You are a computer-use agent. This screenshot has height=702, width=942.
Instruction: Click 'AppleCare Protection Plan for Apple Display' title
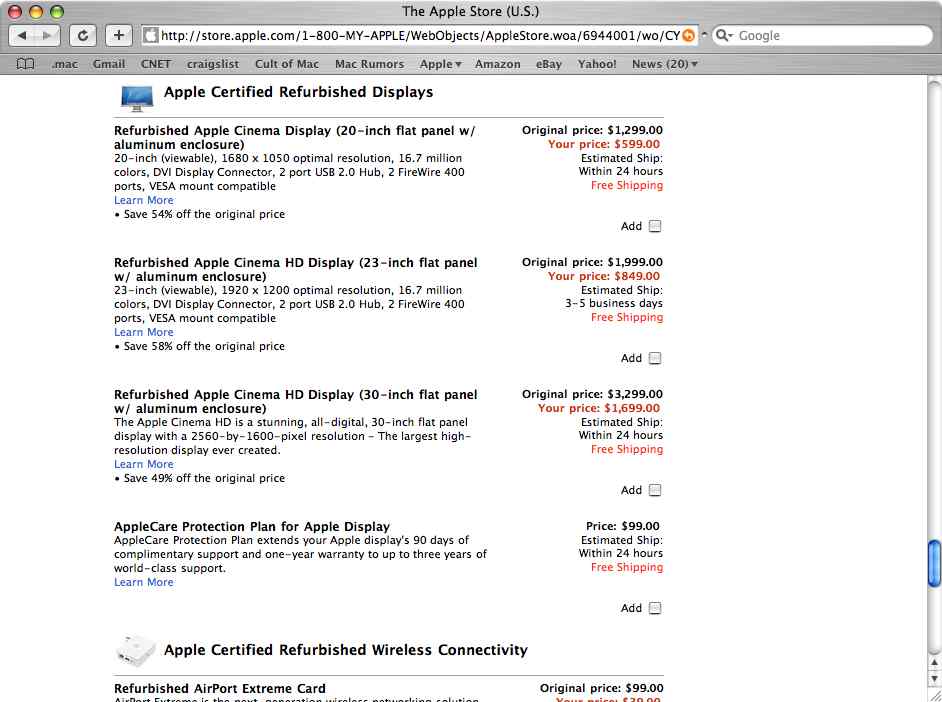coord(252,527)
